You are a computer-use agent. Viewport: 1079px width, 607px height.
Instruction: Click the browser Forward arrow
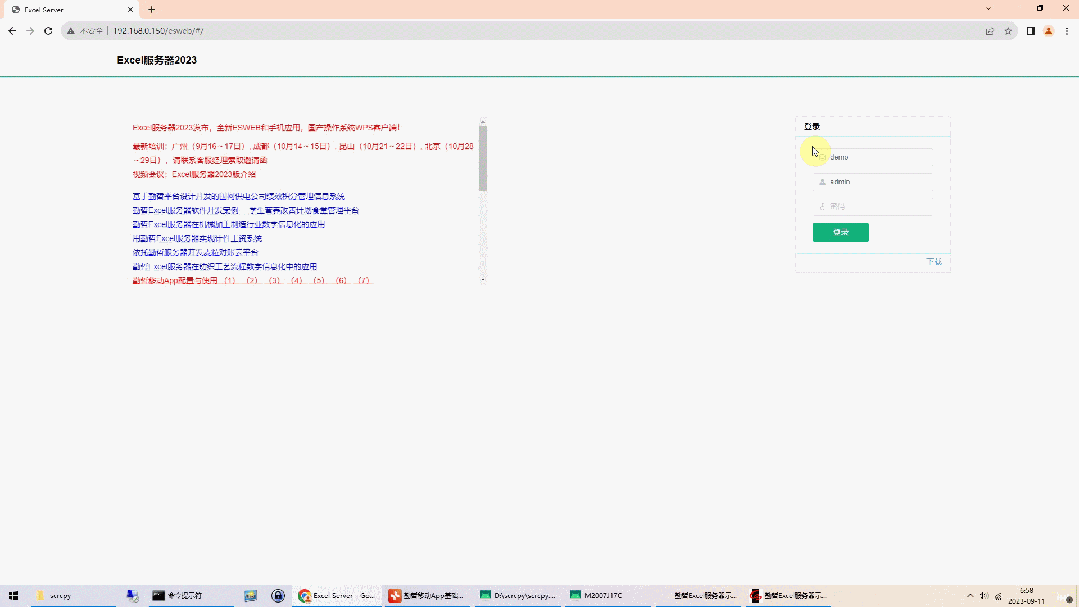click(x=30, y=31)
